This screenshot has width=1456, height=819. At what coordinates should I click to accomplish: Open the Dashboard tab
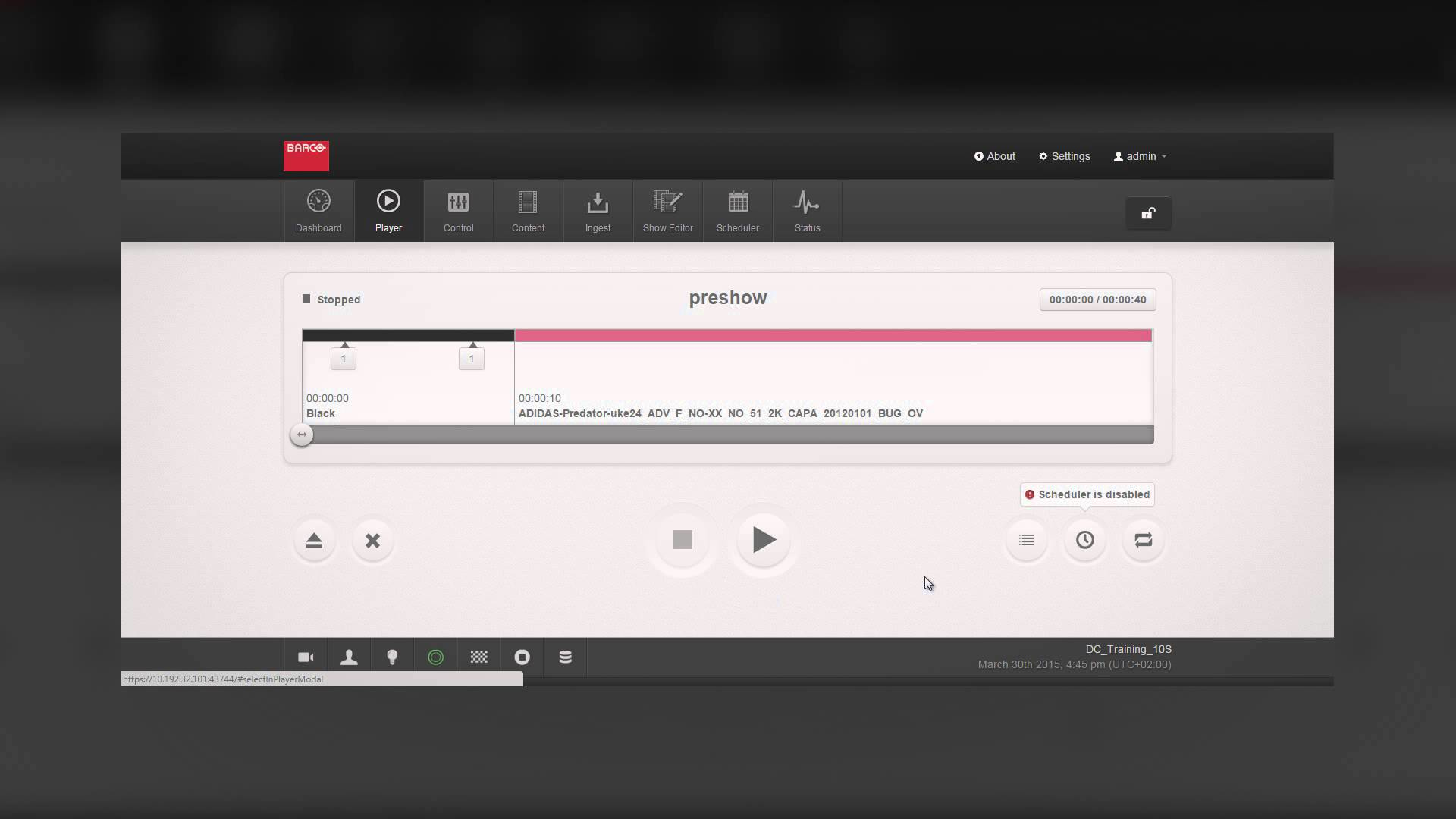click(318, 211)
